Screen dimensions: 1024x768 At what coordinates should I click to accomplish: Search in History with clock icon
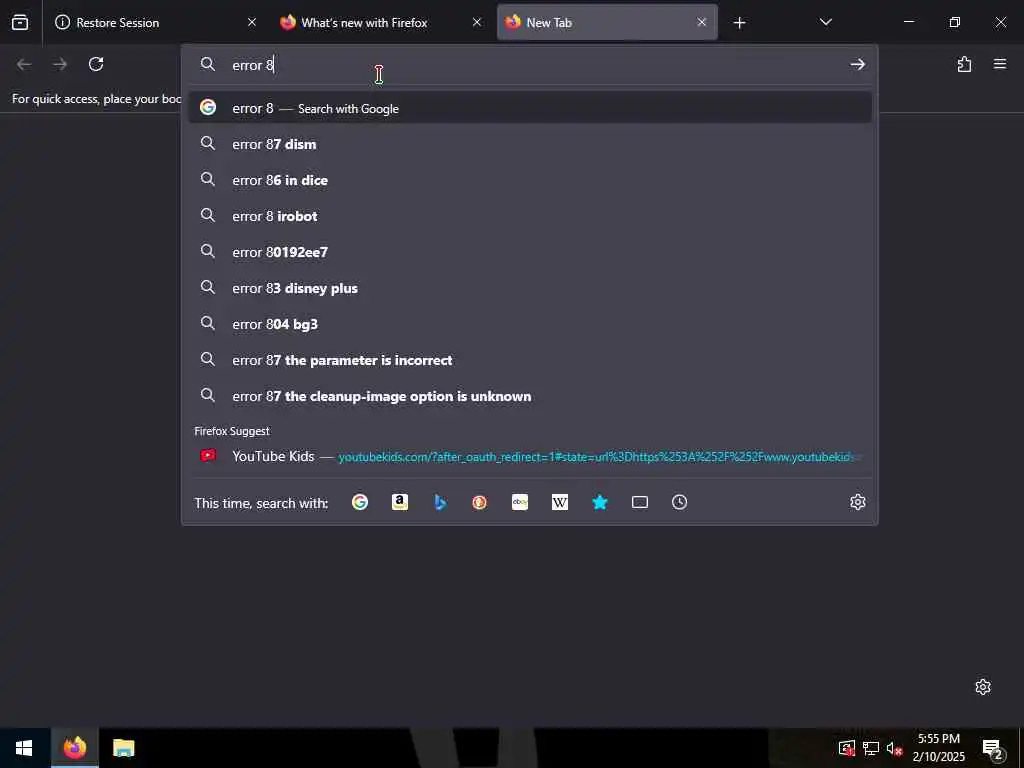pos(679,502)
